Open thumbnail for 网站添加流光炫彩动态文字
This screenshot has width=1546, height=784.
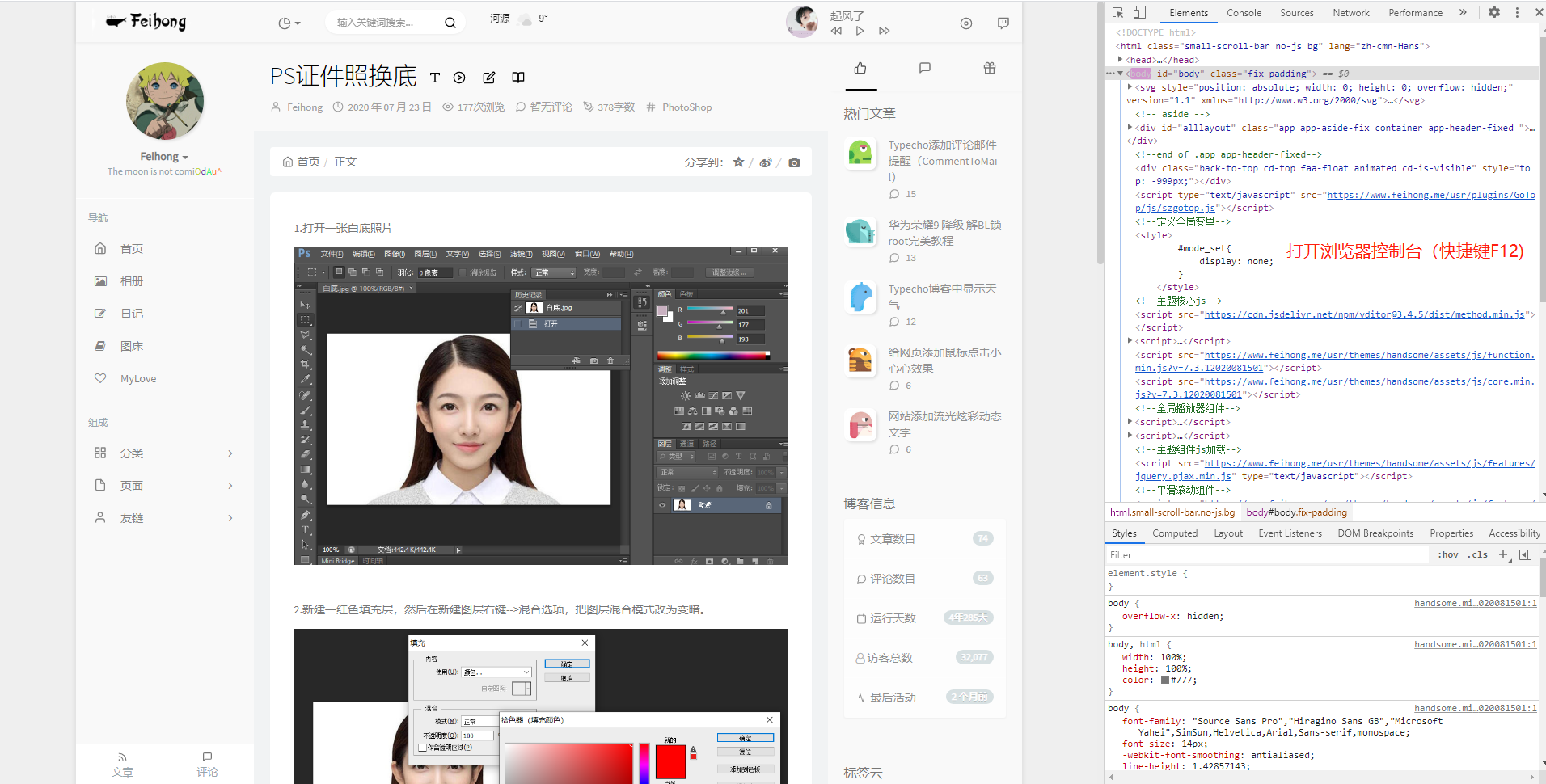860,424
